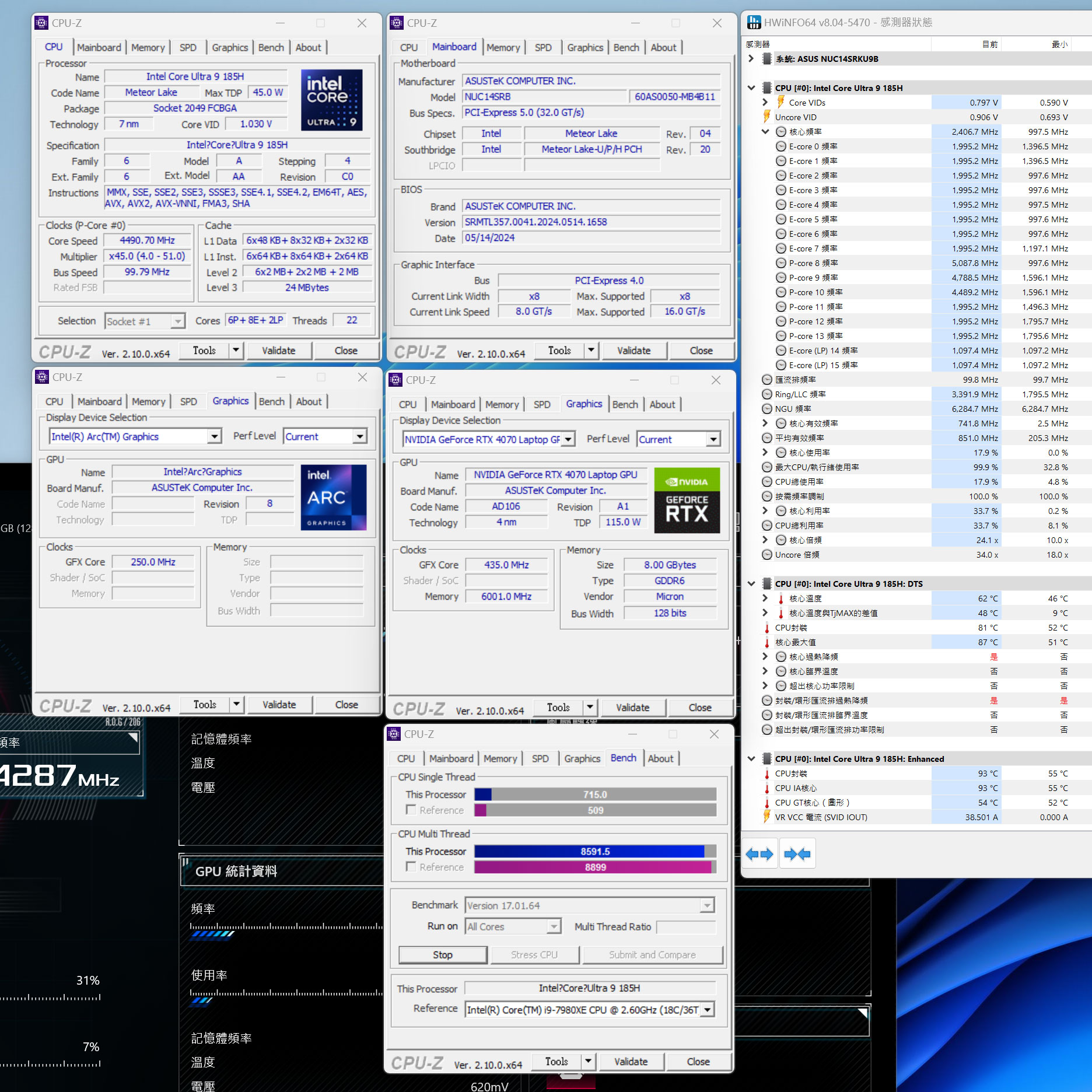Click Tools button in Arc Graphics window
Image resolution: width=1092 pixels, height=1092 pixels.
coord(205,705)
